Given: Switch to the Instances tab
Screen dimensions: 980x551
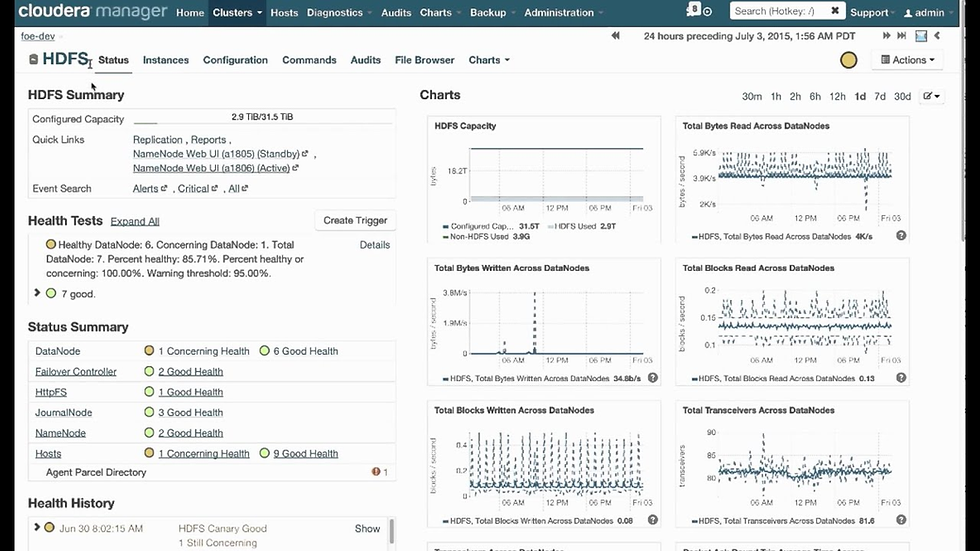Looking at the screenshot, I should (x=166, y=60).
